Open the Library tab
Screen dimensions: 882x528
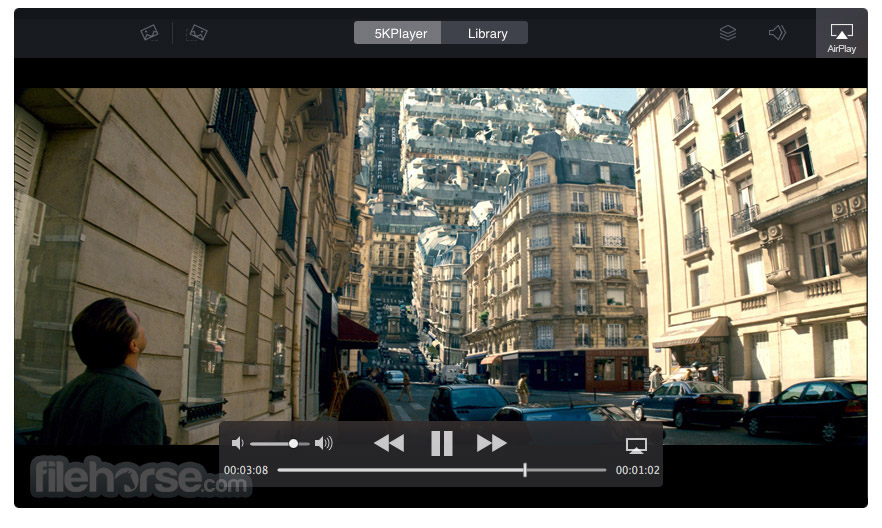485,33
